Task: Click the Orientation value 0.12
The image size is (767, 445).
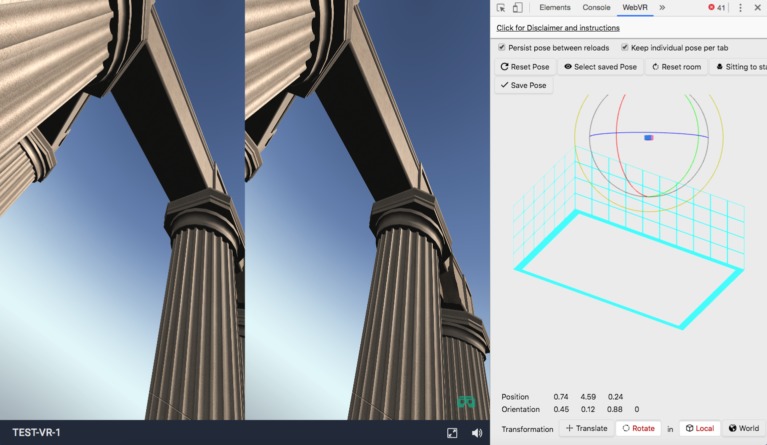Action: pos(588,409)
